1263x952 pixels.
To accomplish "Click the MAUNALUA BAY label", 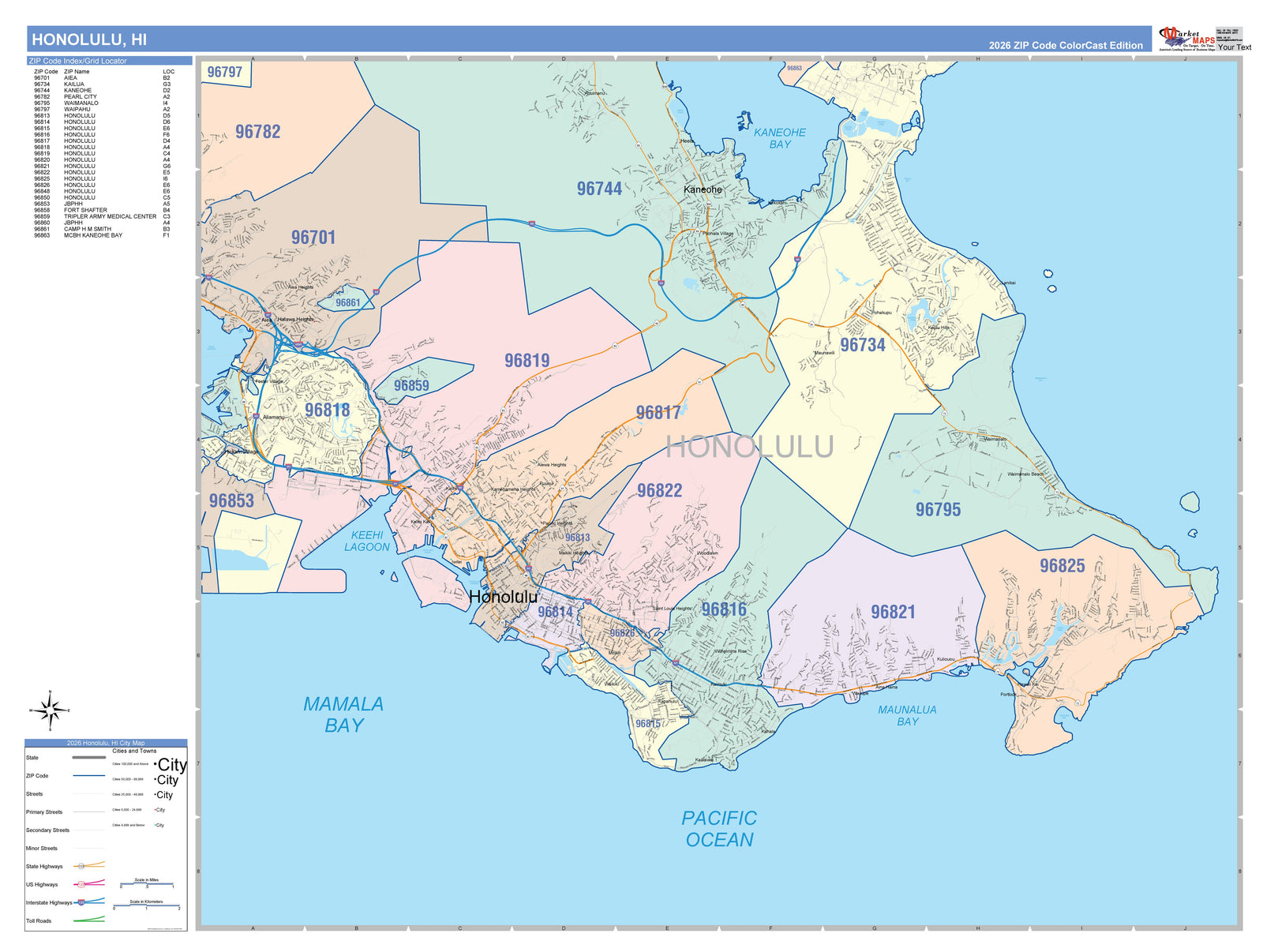I will (x=908, y=715).
